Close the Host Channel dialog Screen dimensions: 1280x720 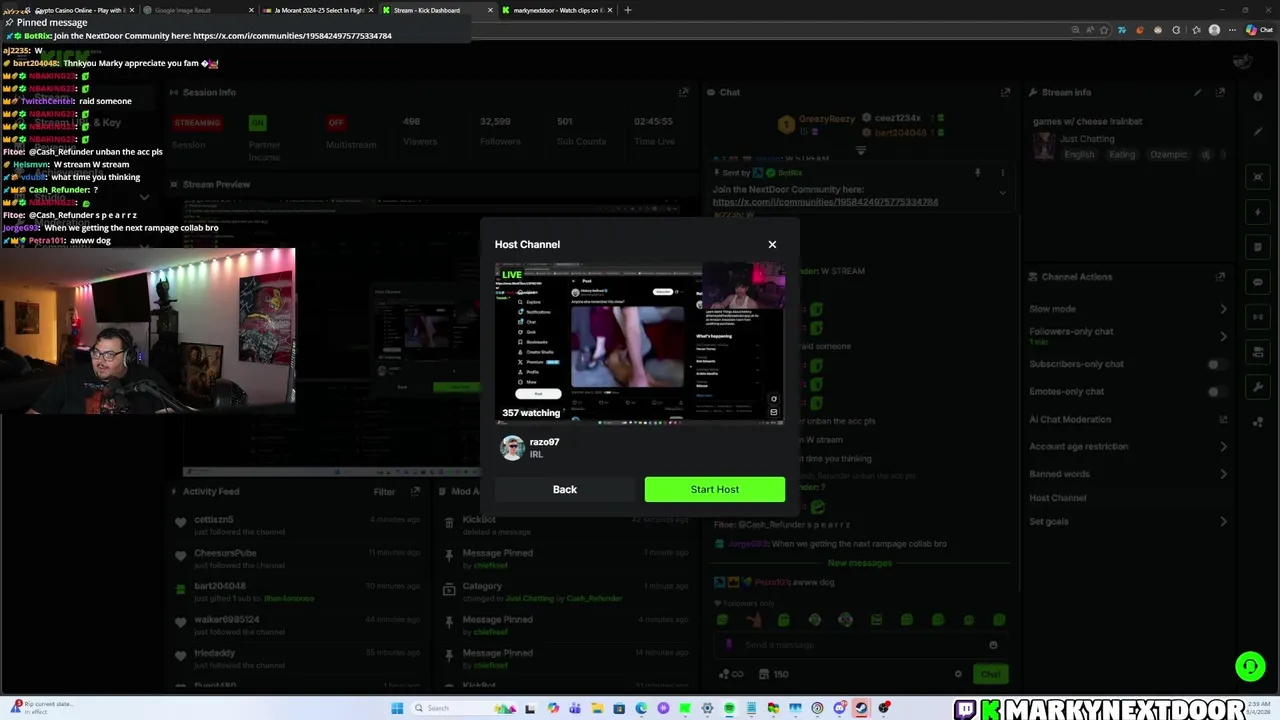(772, 244)
